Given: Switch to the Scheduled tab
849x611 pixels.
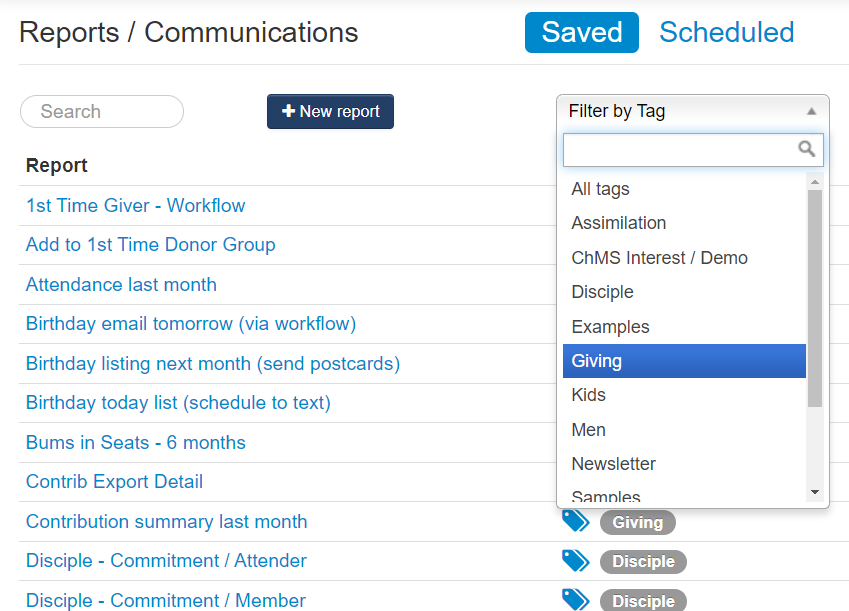Looking at the screenshot, I should tap(726, 32).
